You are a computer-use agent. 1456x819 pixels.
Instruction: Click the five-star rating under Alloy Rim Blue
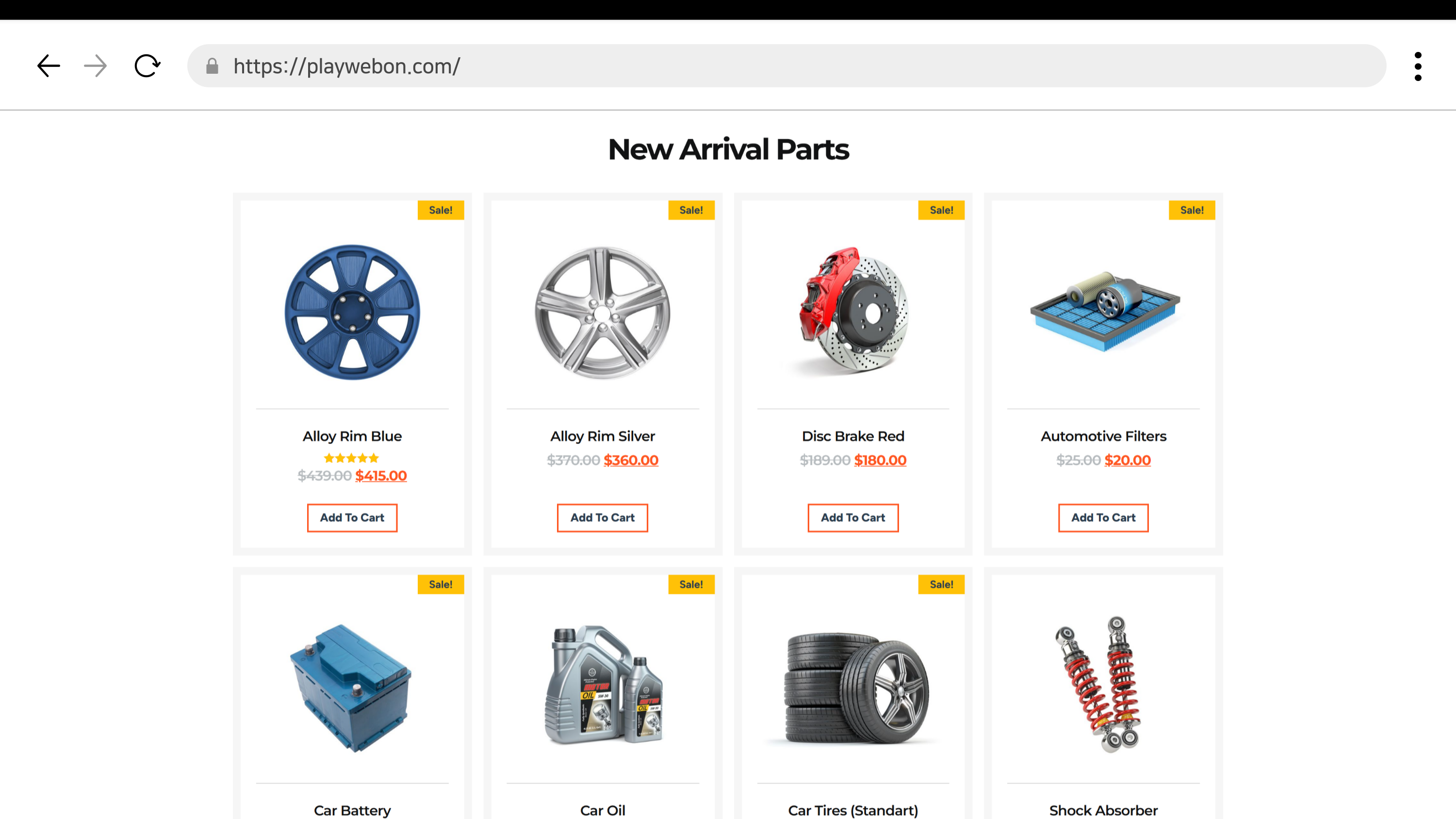[x=352, y=458]
